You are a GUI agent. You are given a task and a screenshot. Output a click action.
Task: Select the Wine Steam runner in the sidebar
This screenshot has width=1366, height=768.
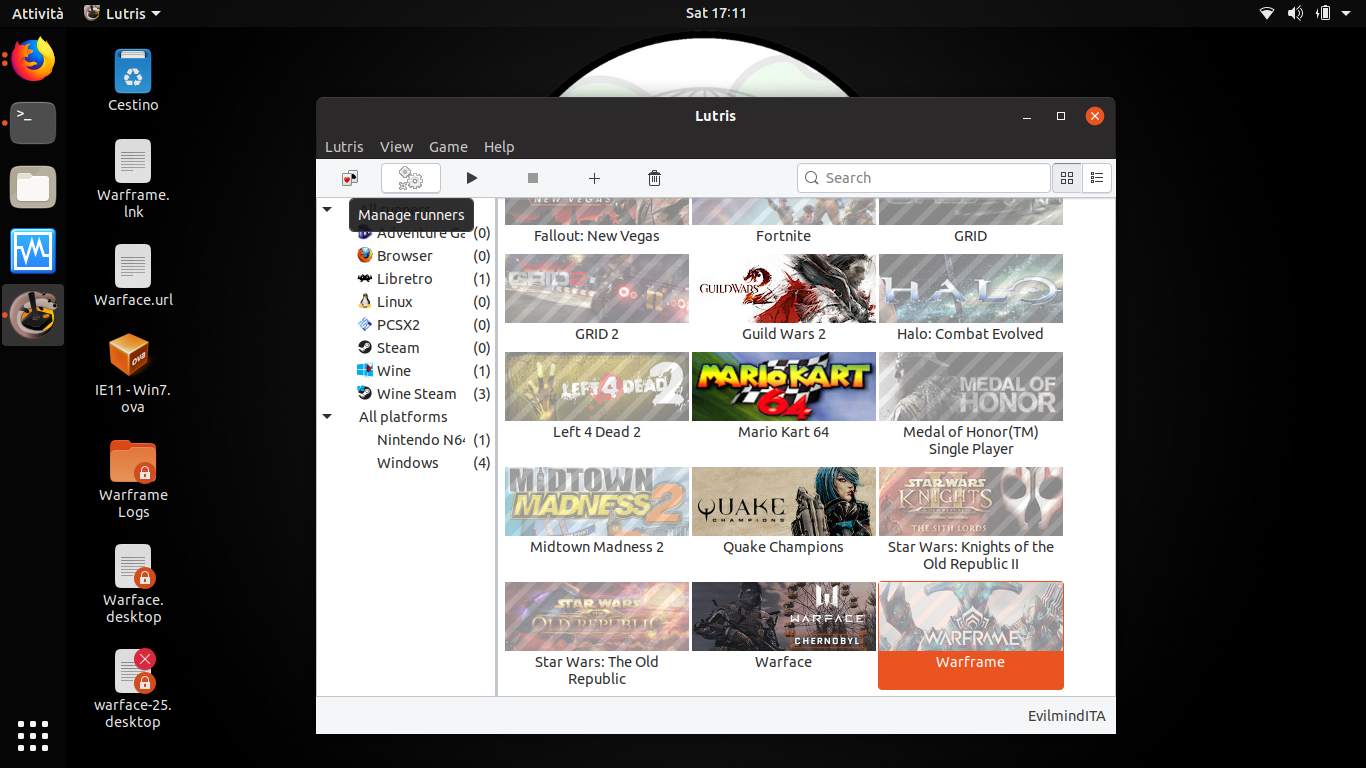coord(416,393)
